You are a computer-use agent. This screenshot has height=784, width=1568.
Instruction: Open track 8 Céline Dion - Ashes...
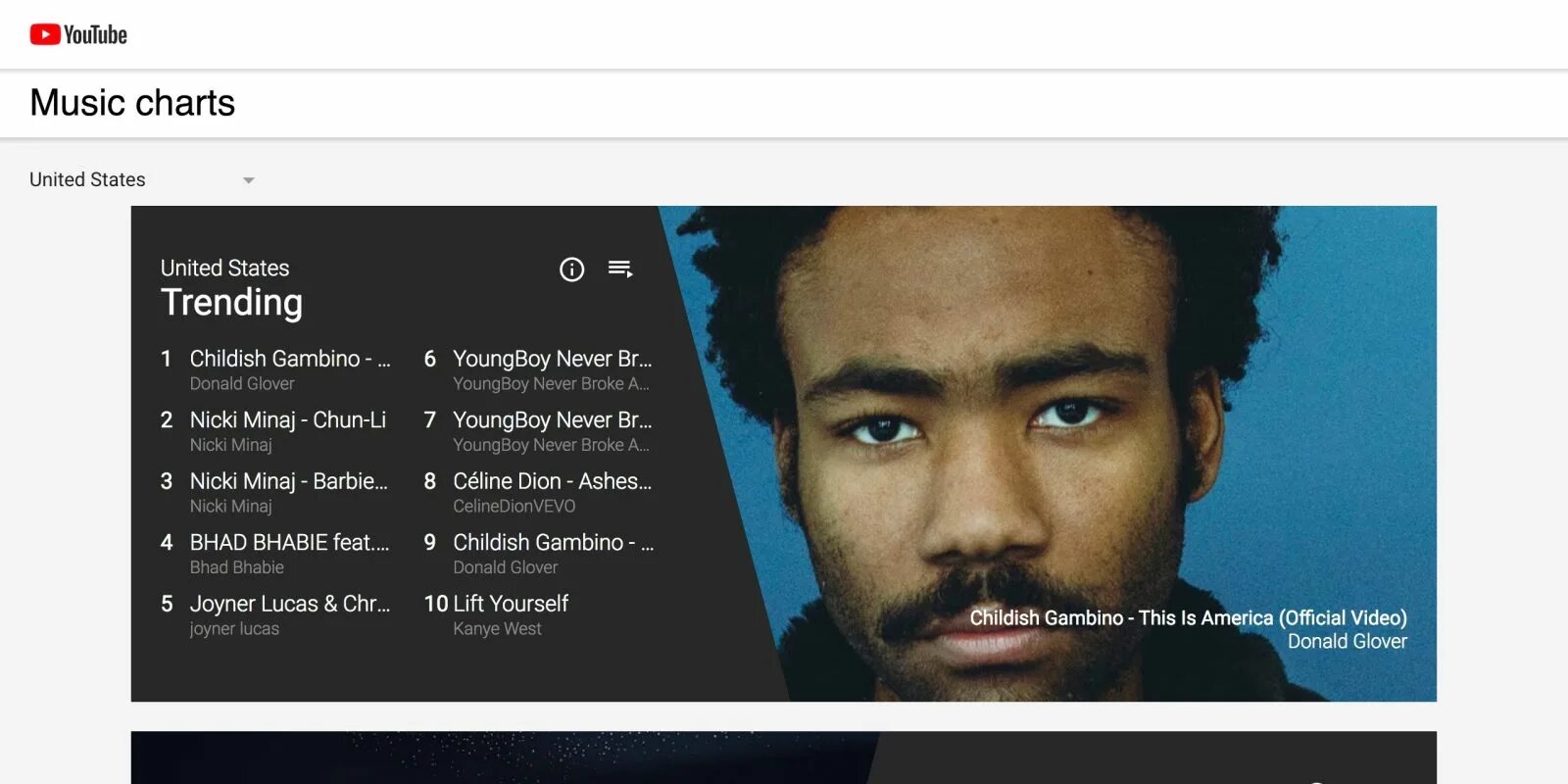coord(553,481)
